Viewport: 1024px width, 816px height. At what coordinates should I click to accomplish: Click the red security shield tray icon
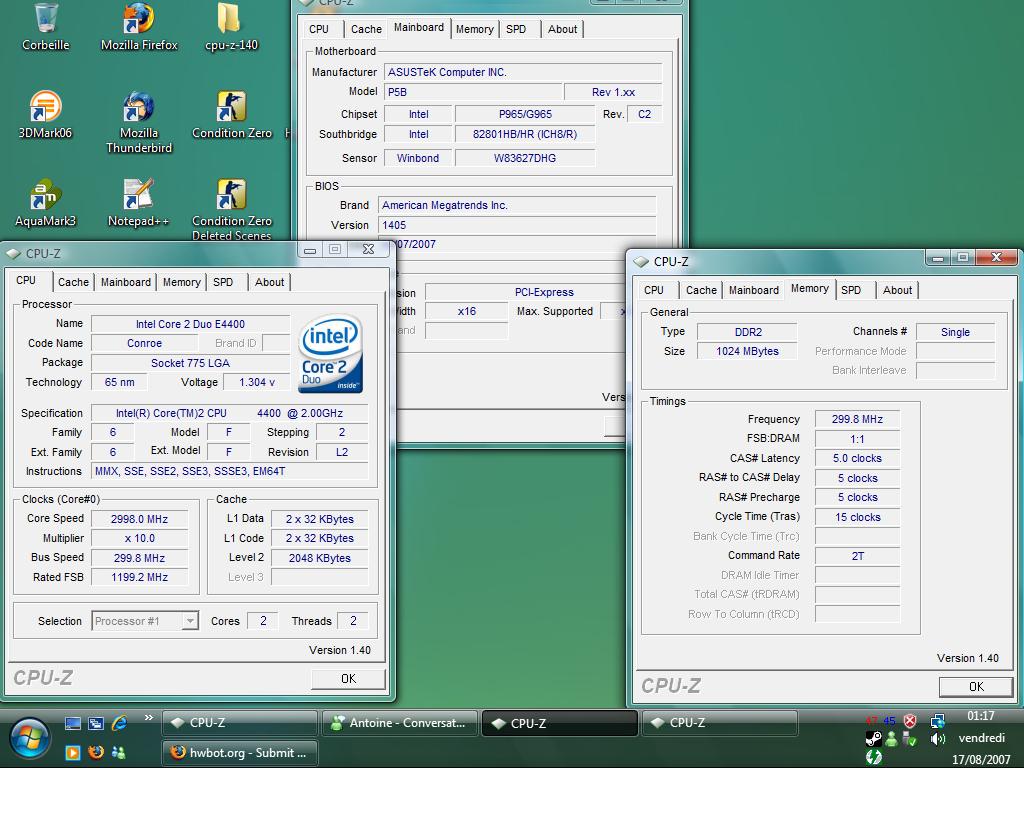click(910, 721)
